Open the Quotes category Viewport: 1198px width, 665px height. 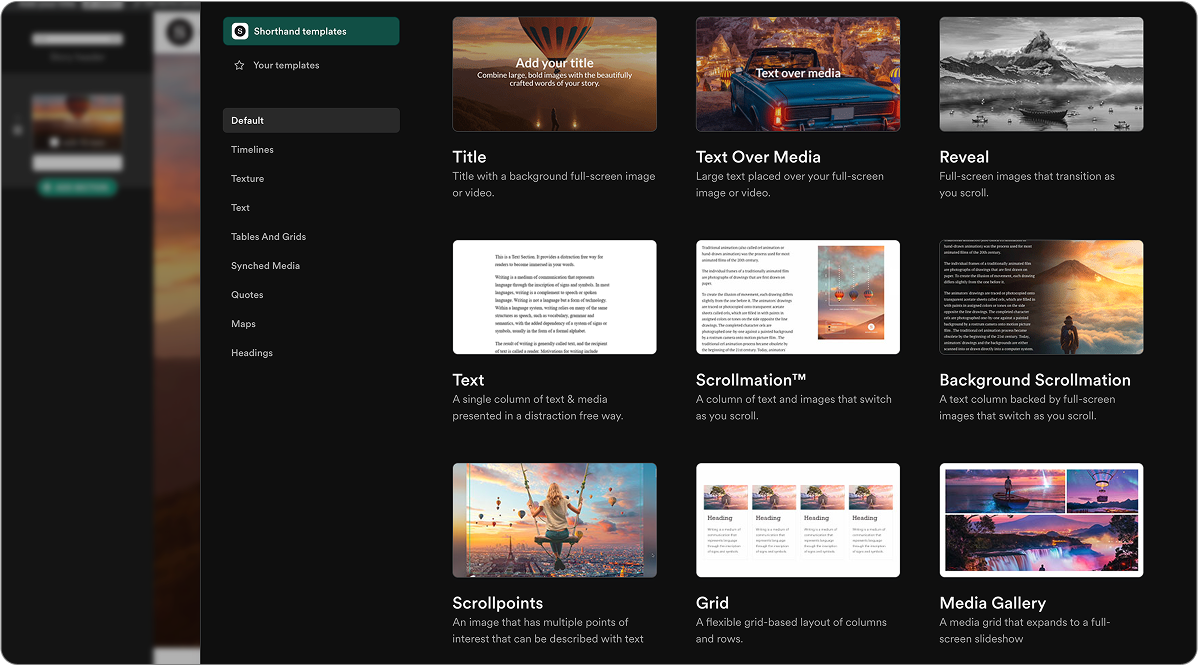246,294
